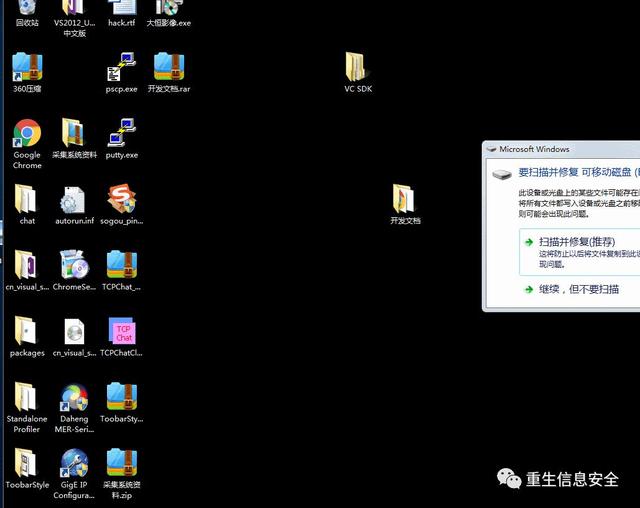Viewport: 640px width, 508px height.
Task: Launch pscp.exe
Action: pyautogui.click(x=122, y=73)
